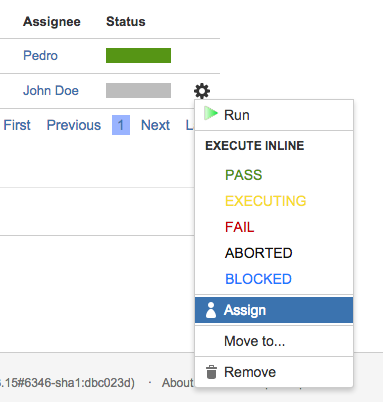The height and width of the screenshot is (402, 383).
Task: Go to the First page
Action: (17, 125)
